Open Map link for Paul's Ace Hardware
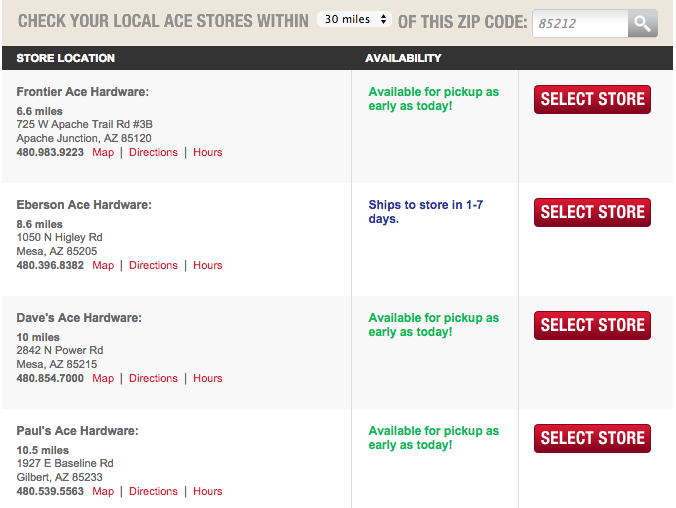 pos(103,491)
